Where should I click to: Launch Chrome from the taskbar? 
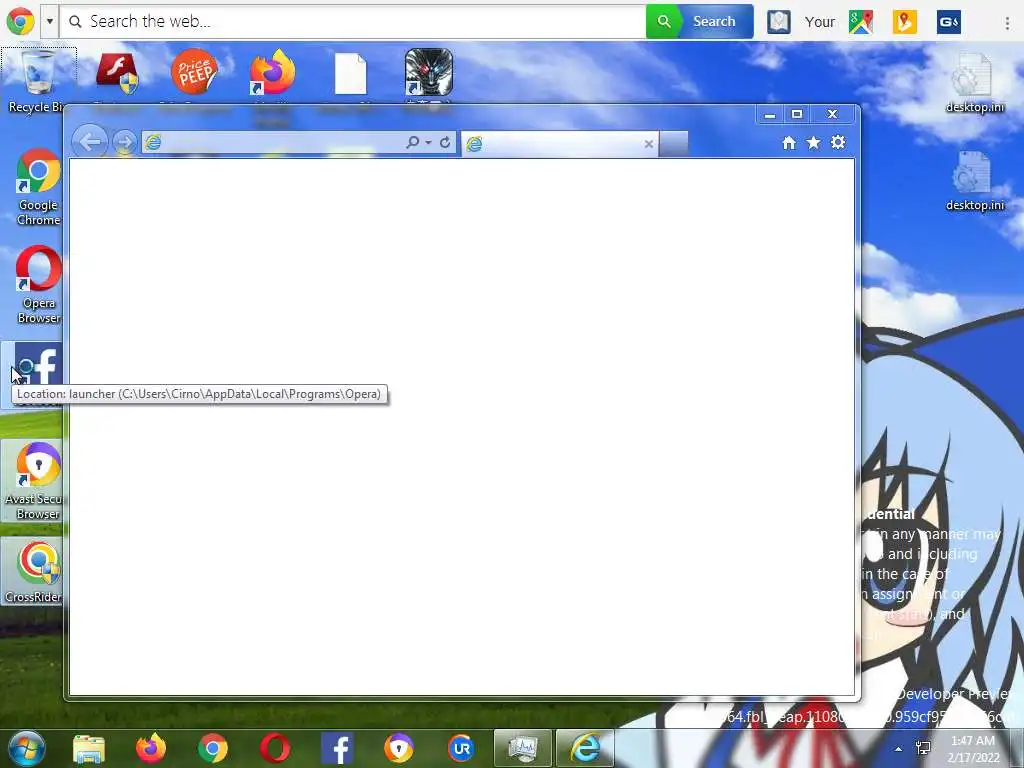coord(213,748)
